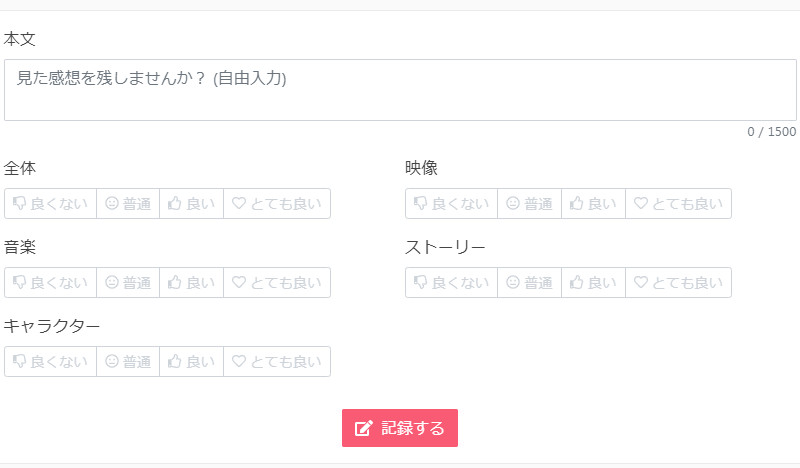Click heart icon under キャラクター rating

click(239, 361)
